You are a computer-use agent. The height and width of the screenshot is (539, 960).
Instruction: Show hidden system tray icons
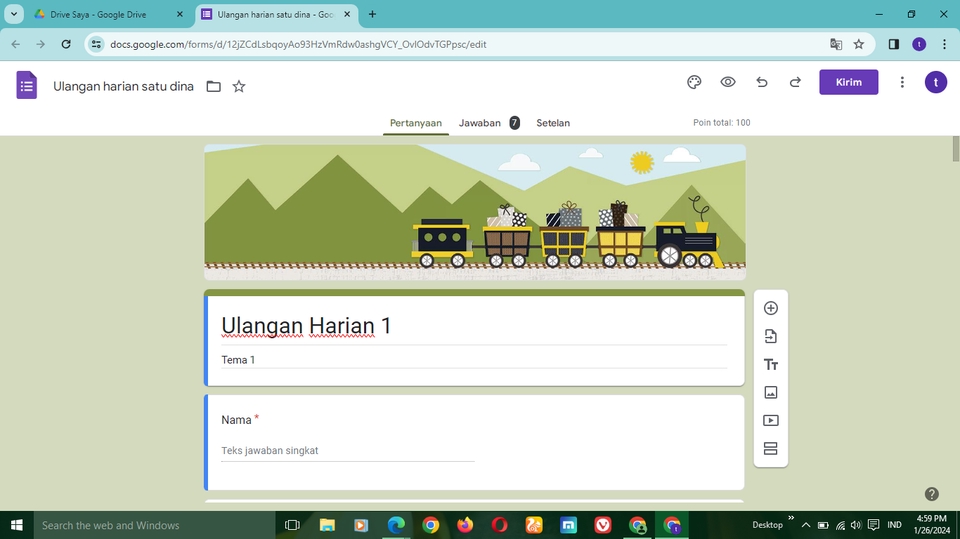point(806,525)
